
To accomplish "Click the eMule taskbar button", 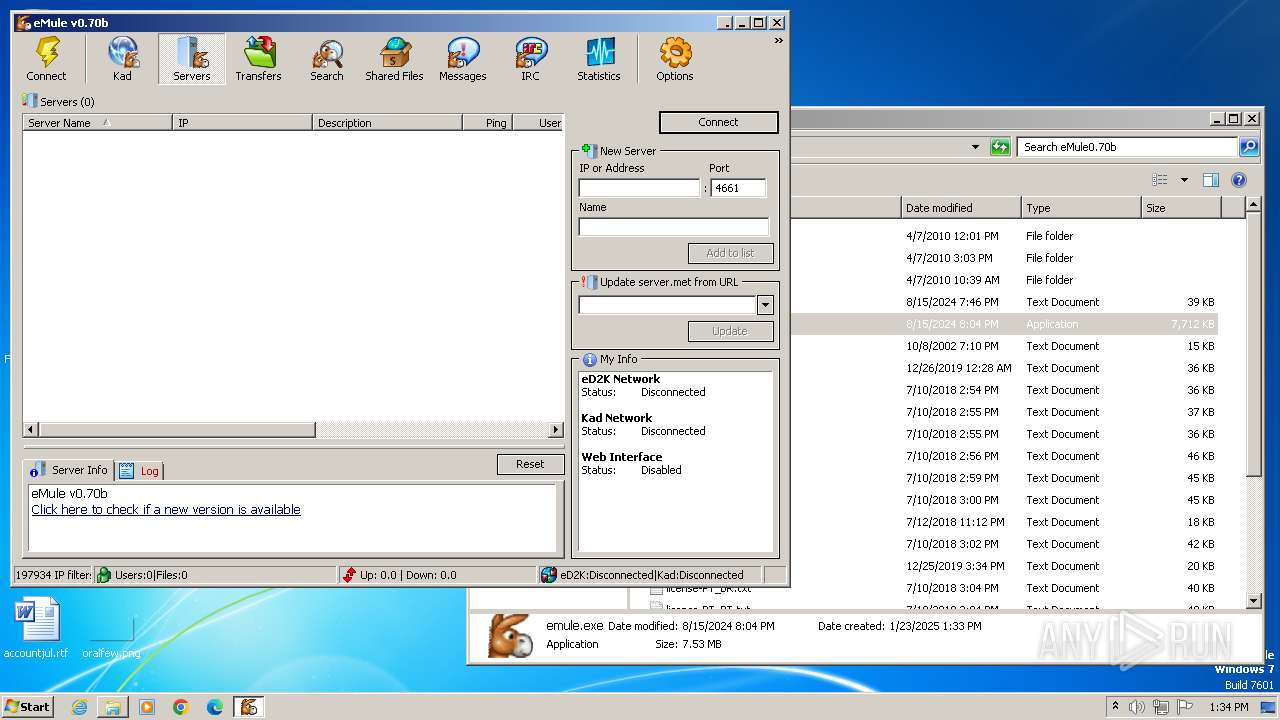I will 249,707.
